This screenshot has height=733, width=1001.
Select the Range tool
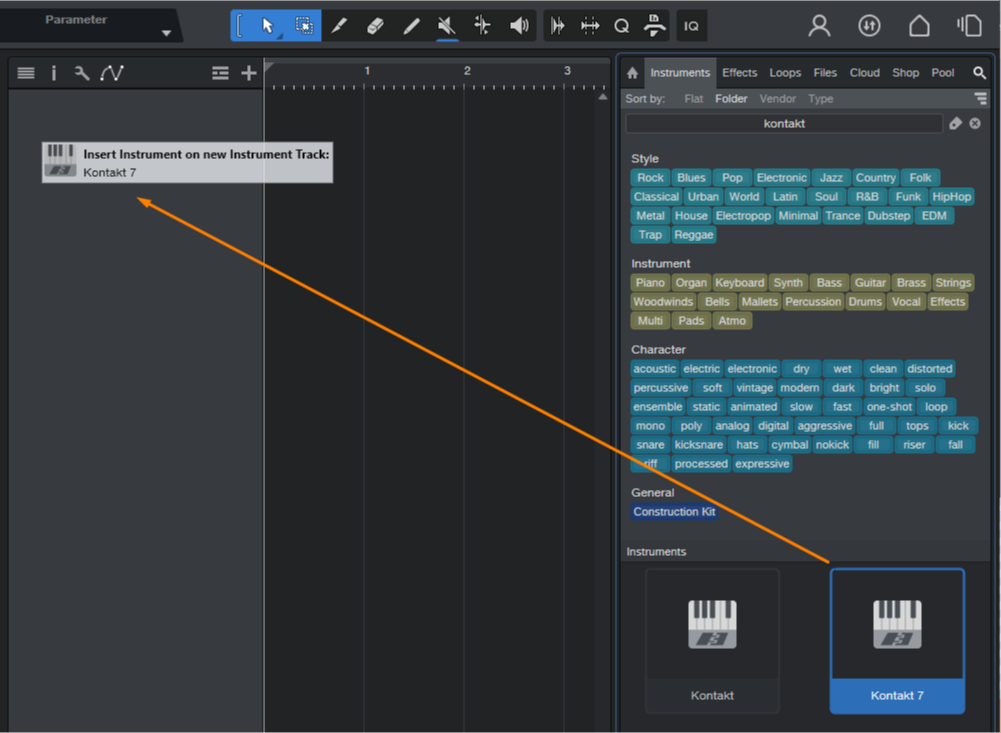tap(304, 26)
